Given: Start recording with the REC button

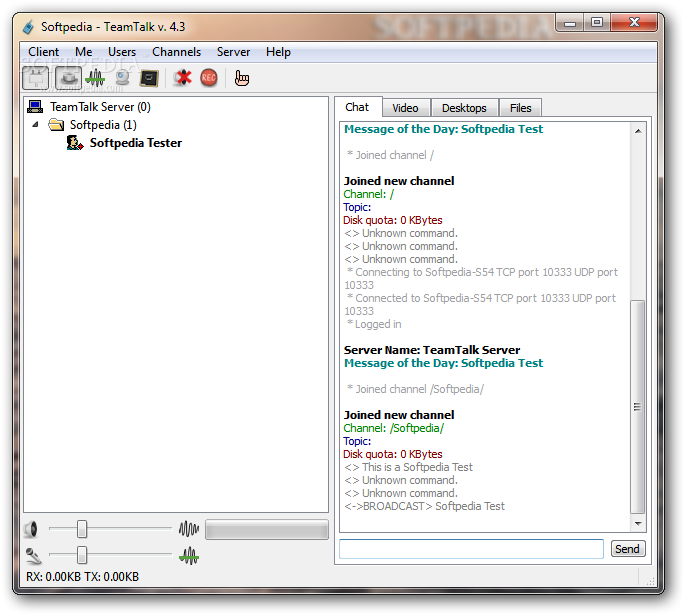Looking at the screenshot, I should [x=209, y=79].
